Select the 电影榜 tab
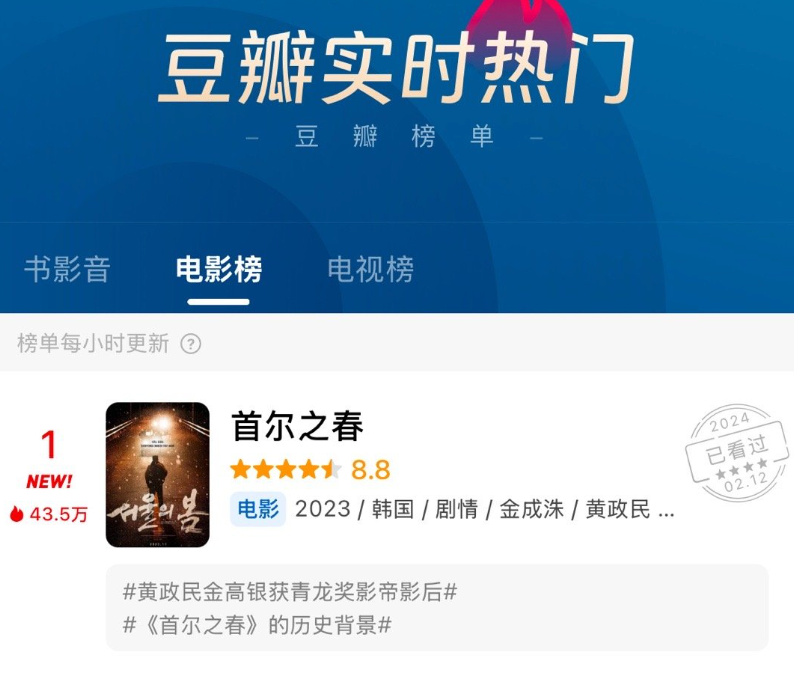The height and width of the screenshot is (674, 794). (219, 269)
